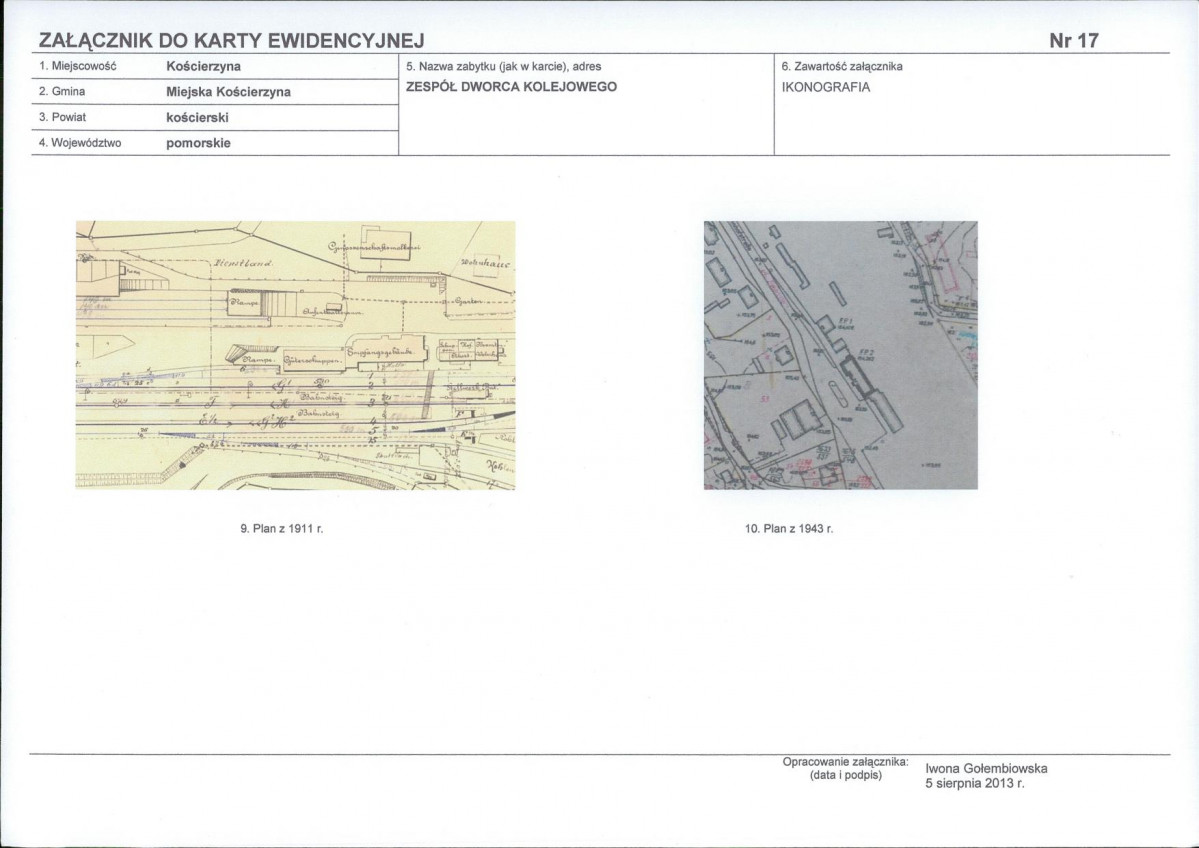This screenshot has width=1199, height=848.
Task: Click the date "5 sierpnia 2013 r."
Action: pos(975,783)
